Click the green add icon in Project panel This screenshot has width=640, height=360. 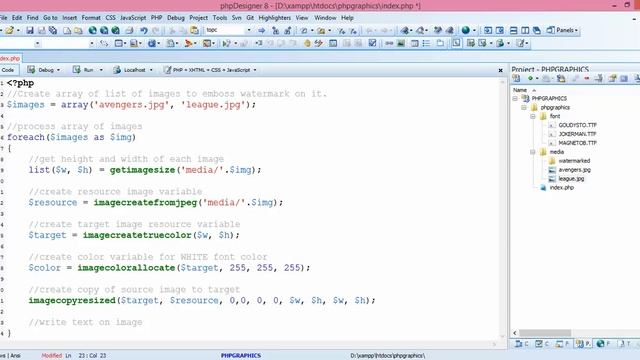(530, 78)
